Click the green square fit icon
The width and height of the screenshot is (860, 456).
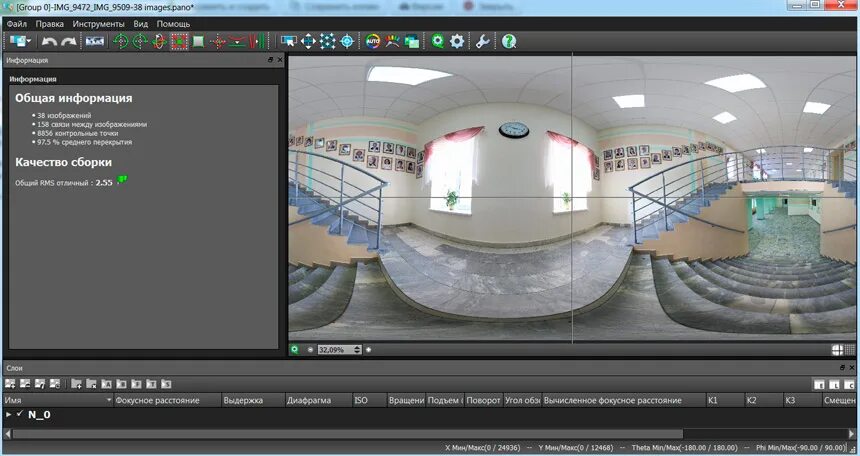[x=198, y=41]
